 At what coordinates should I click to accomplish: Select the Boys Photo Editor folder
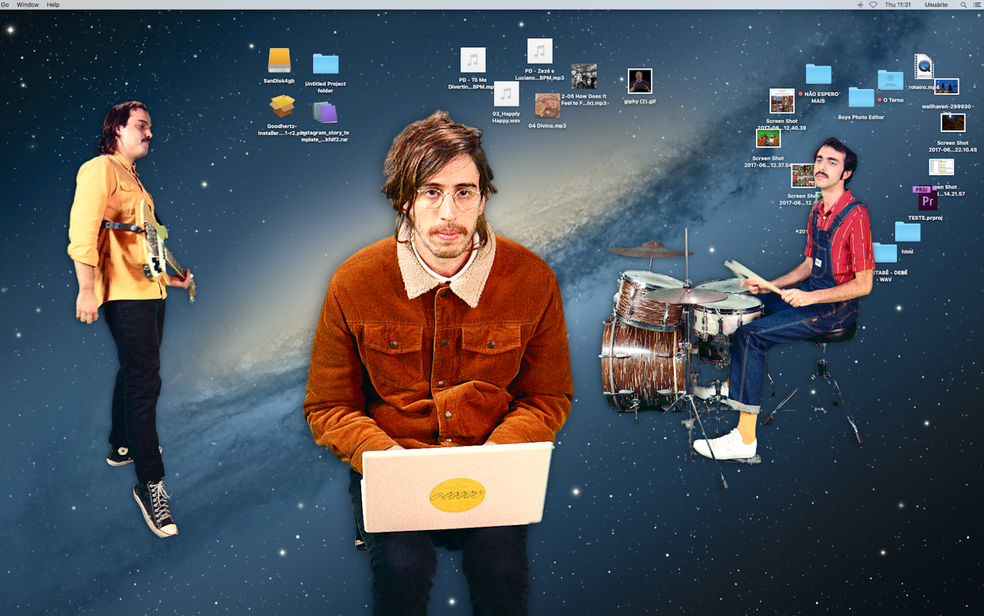[x=861, y=98]
